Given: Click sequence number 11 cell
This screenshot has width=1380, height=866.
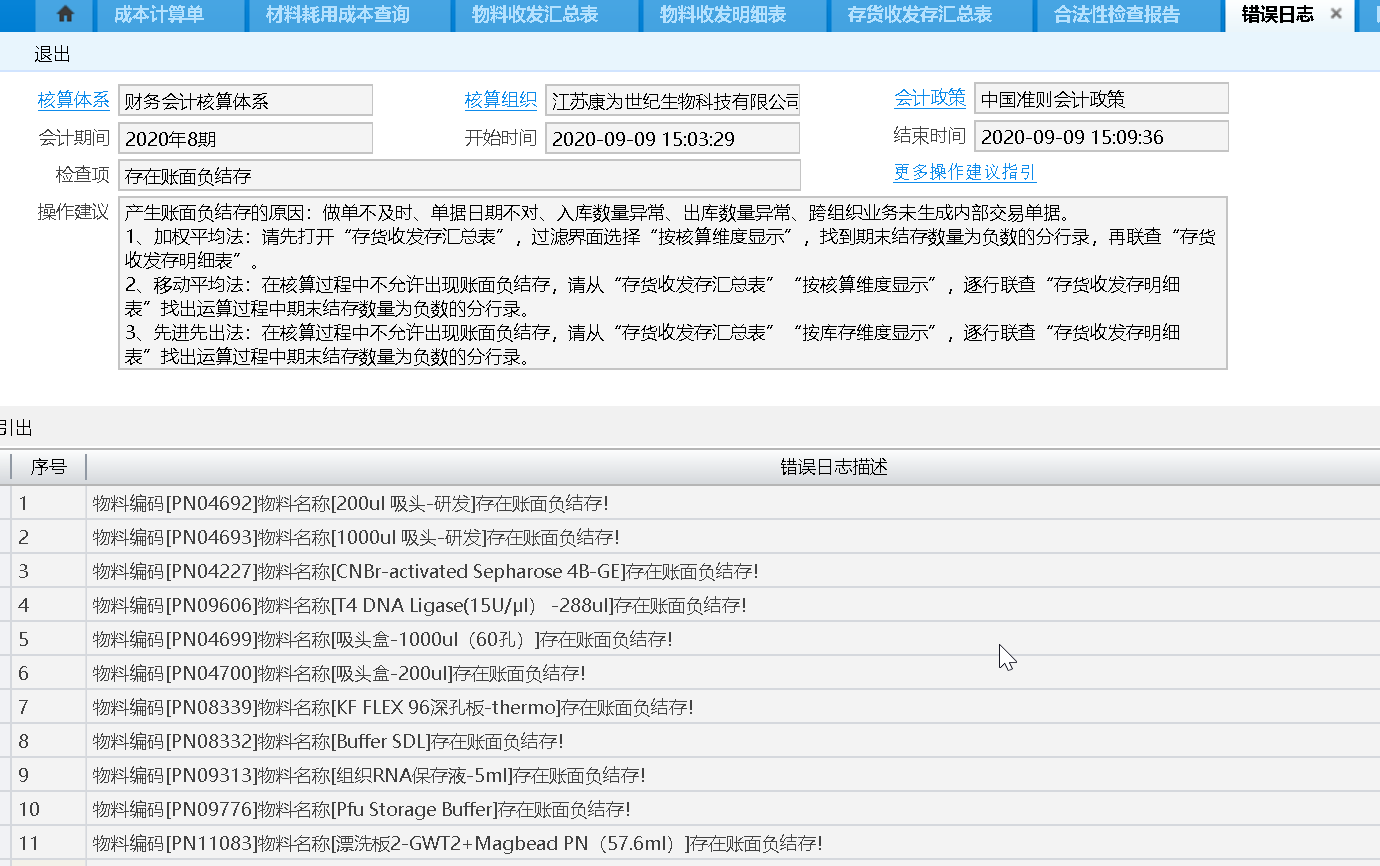Looking at the screenshot, I should coord(48,843).
